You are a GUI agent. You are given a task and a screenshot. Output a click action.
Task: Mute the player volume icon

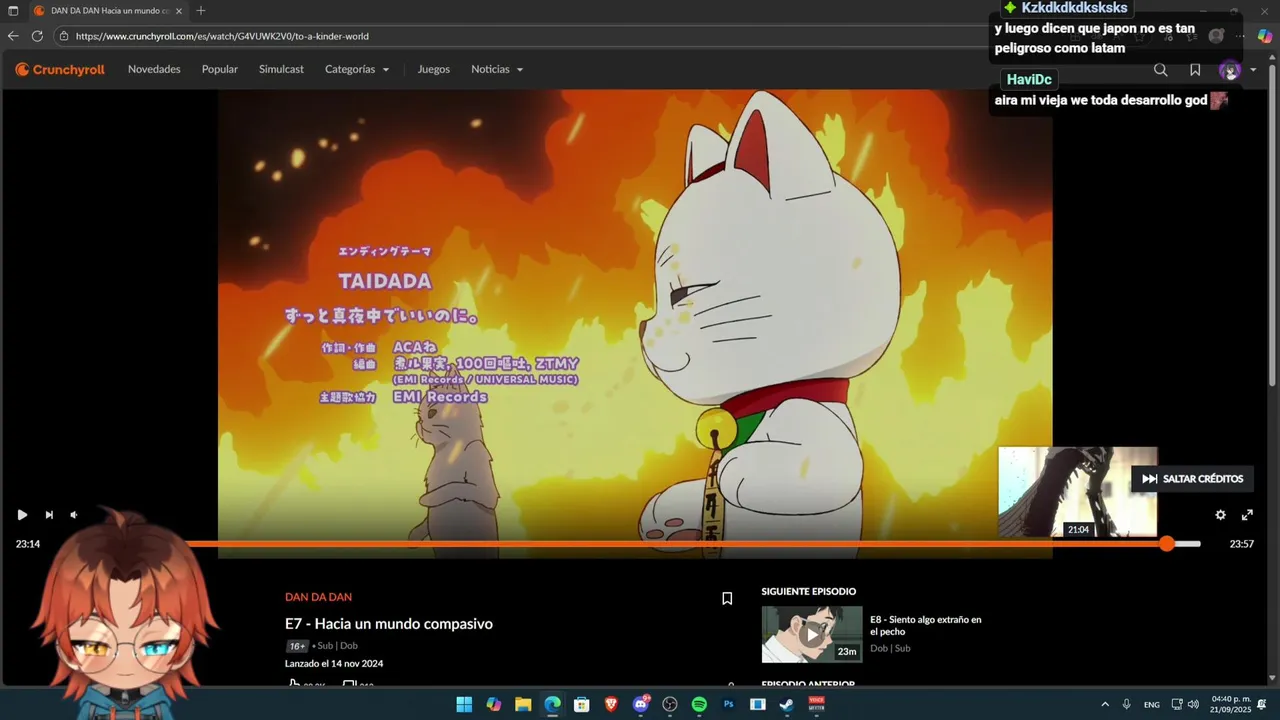coord(74,515)
